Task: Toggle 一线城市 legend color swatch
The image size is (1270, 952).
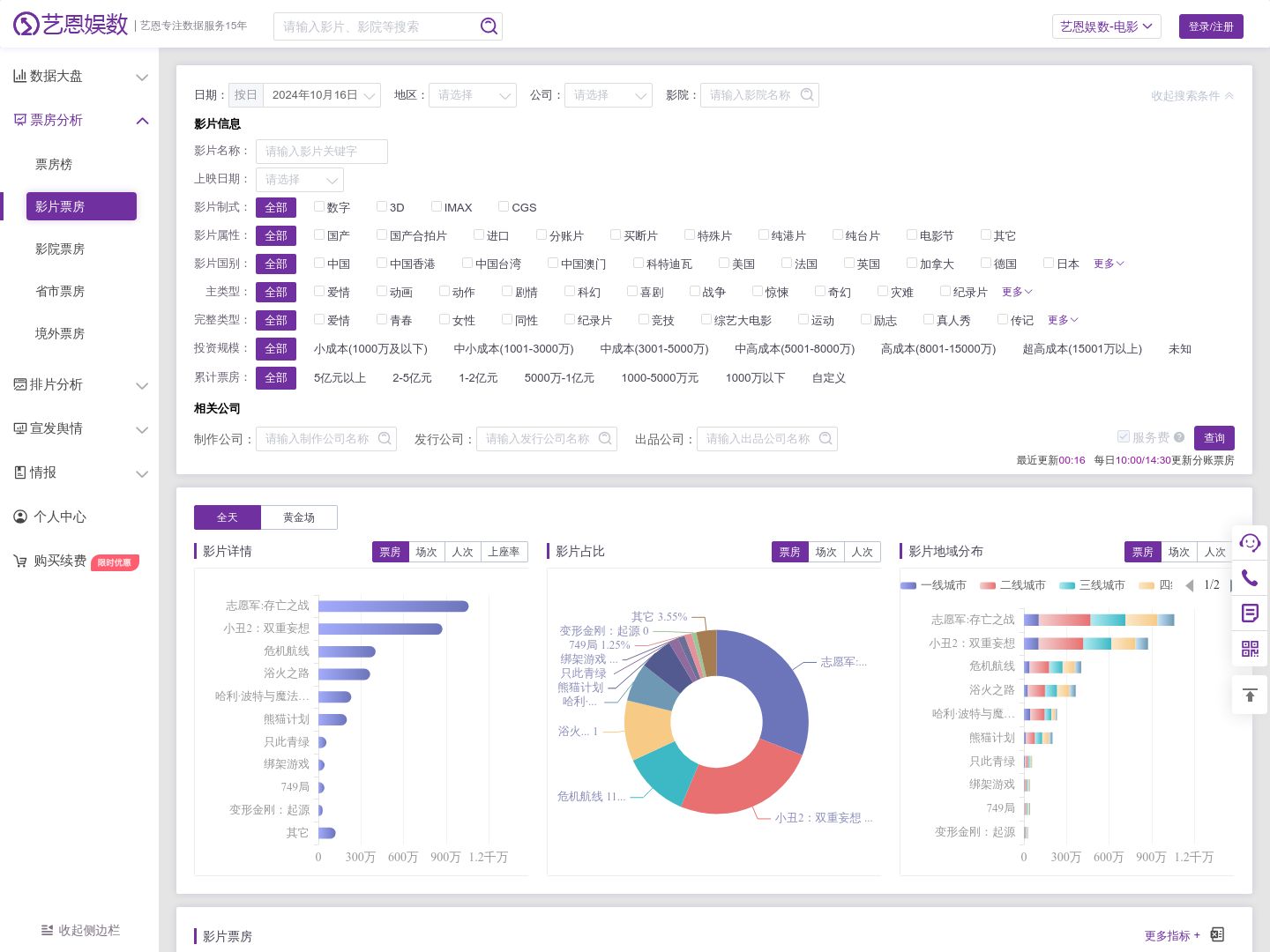Action: (908, 585)
